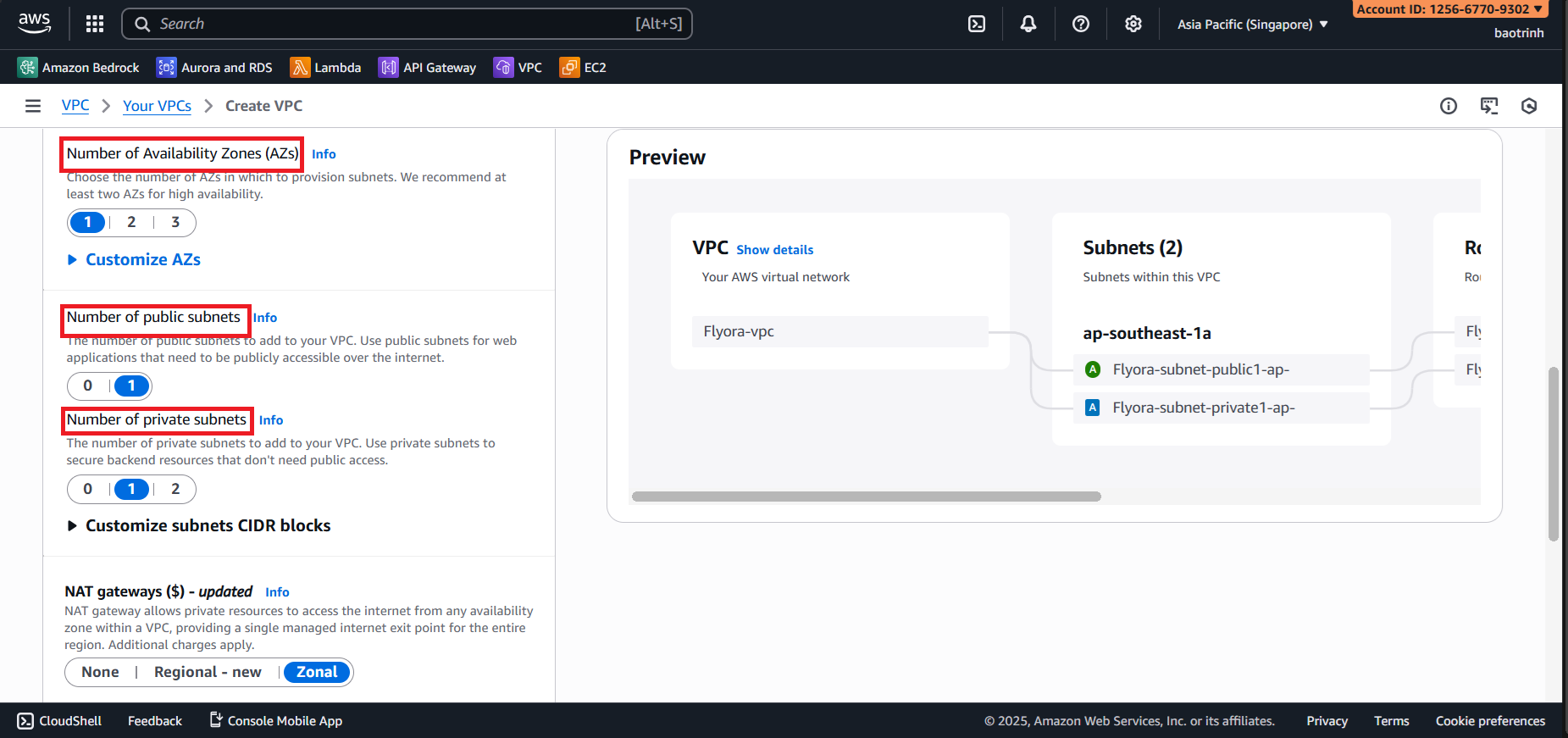Open the Asia Pacific (Singapore) region dropdown
The height and width of the screenshot is (738, 1568).
click(1252, 25)
